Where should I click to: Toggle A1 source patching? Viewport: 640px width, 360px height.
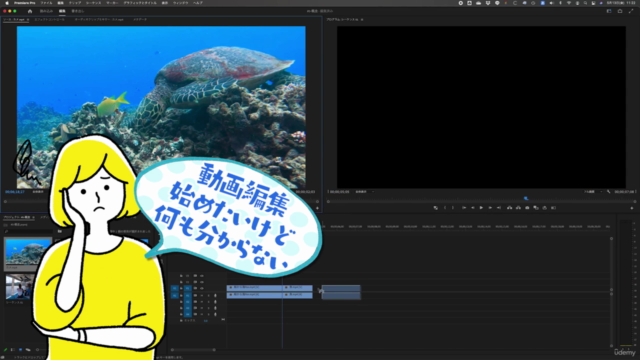point(174,296)
